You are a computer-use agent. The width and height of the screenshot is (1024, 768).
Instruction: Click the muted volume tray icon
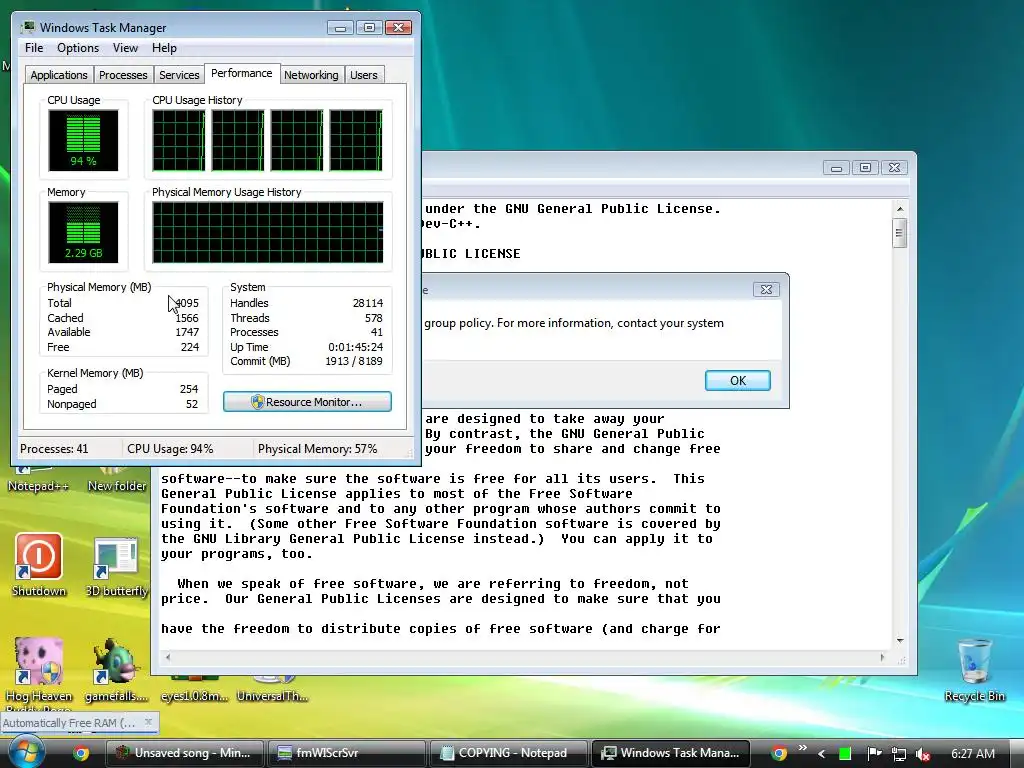[x=923, y=754]
